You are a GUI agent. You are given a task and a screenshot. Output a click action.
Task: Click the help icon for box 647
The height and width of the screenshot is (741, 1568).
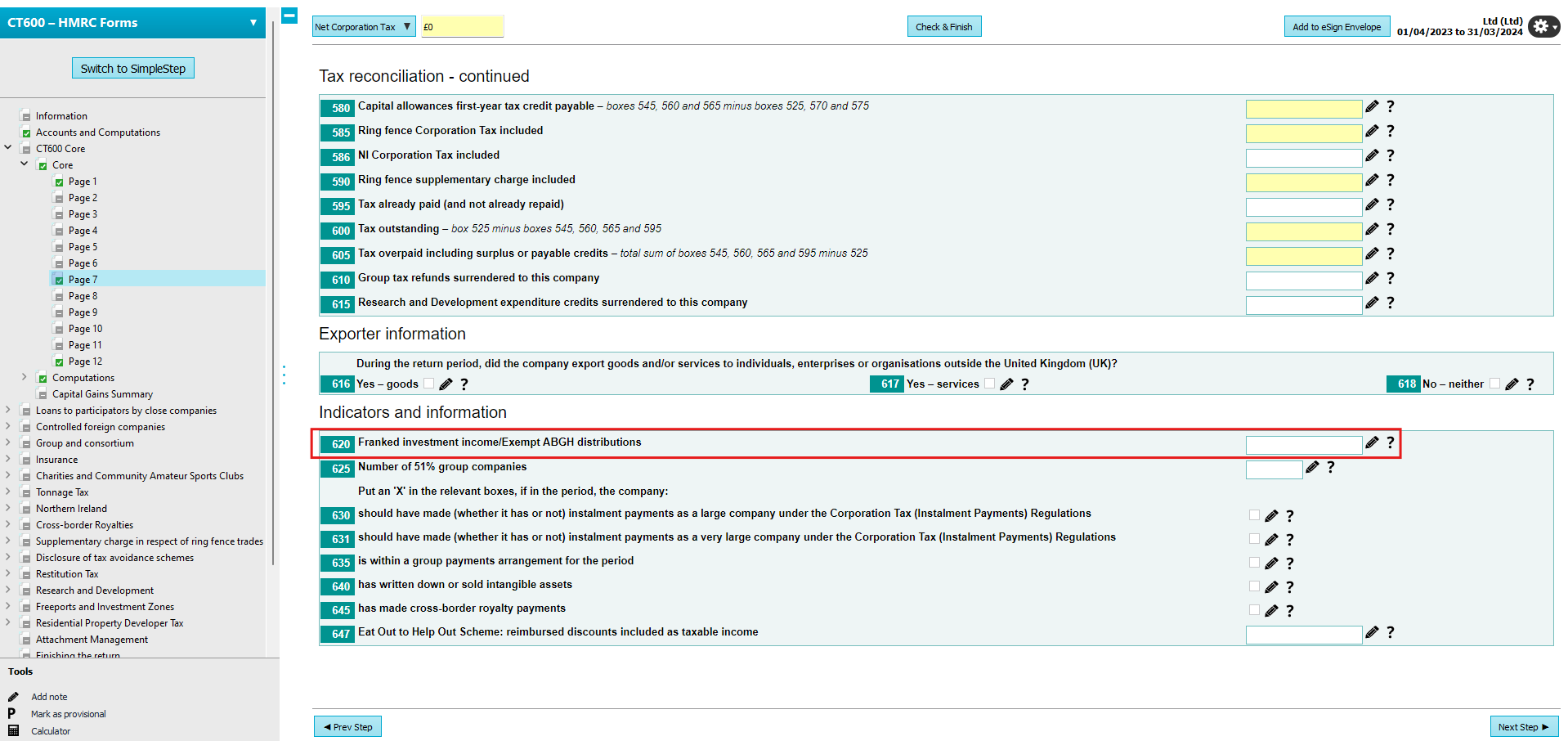(x=1390, y=632)
